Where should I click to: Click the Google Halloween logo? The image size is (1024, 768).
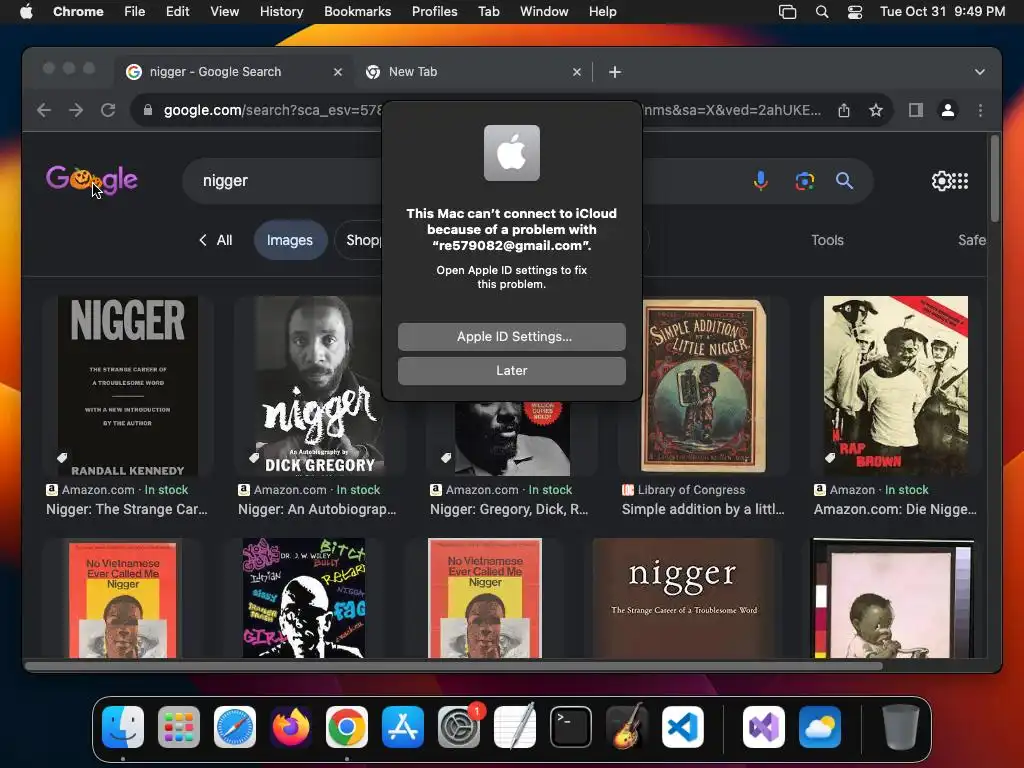[x=91, y=179]
